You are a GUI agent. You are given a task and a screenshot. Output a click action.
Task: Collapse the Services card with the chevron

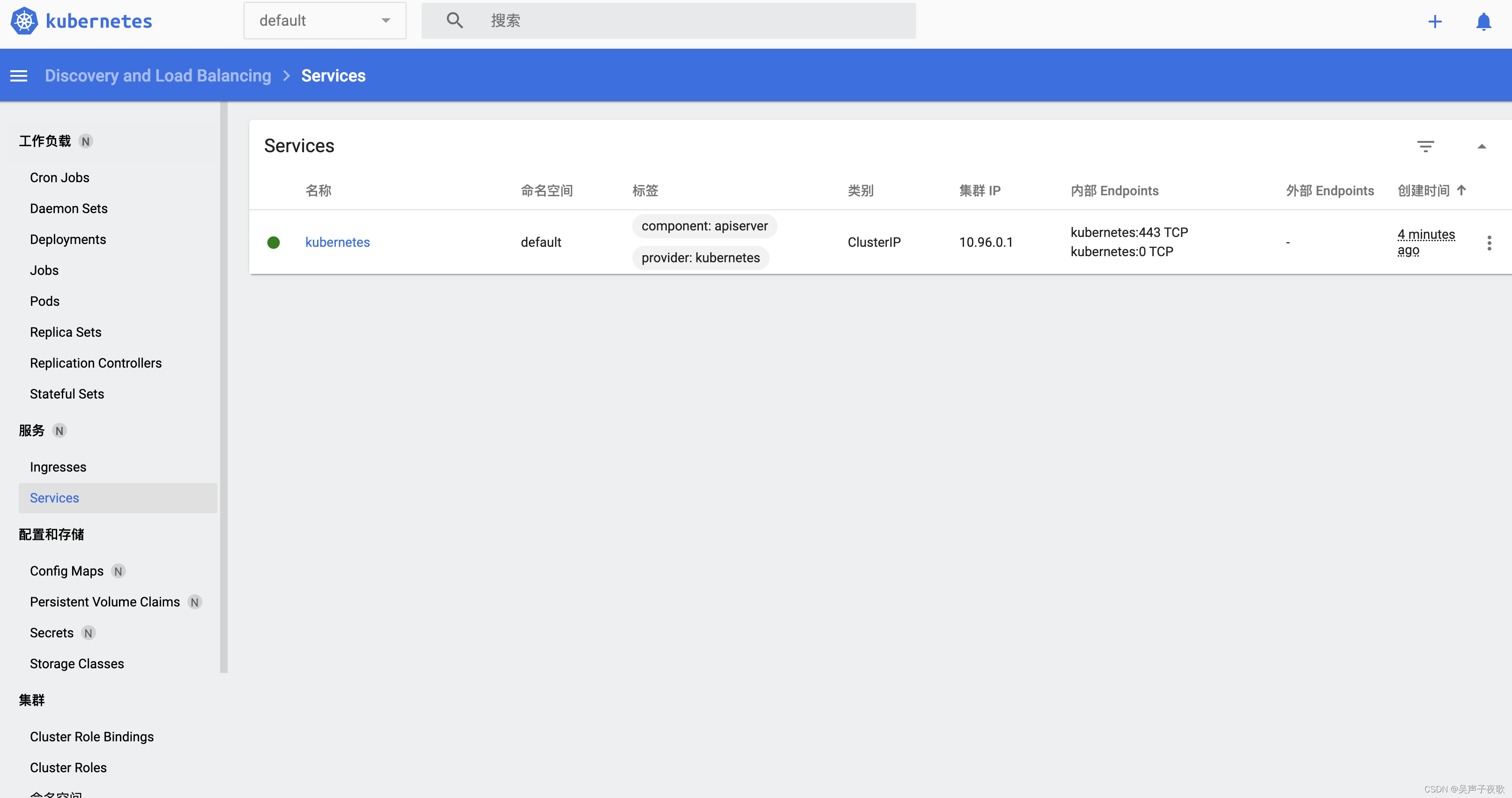(1482, 146)
